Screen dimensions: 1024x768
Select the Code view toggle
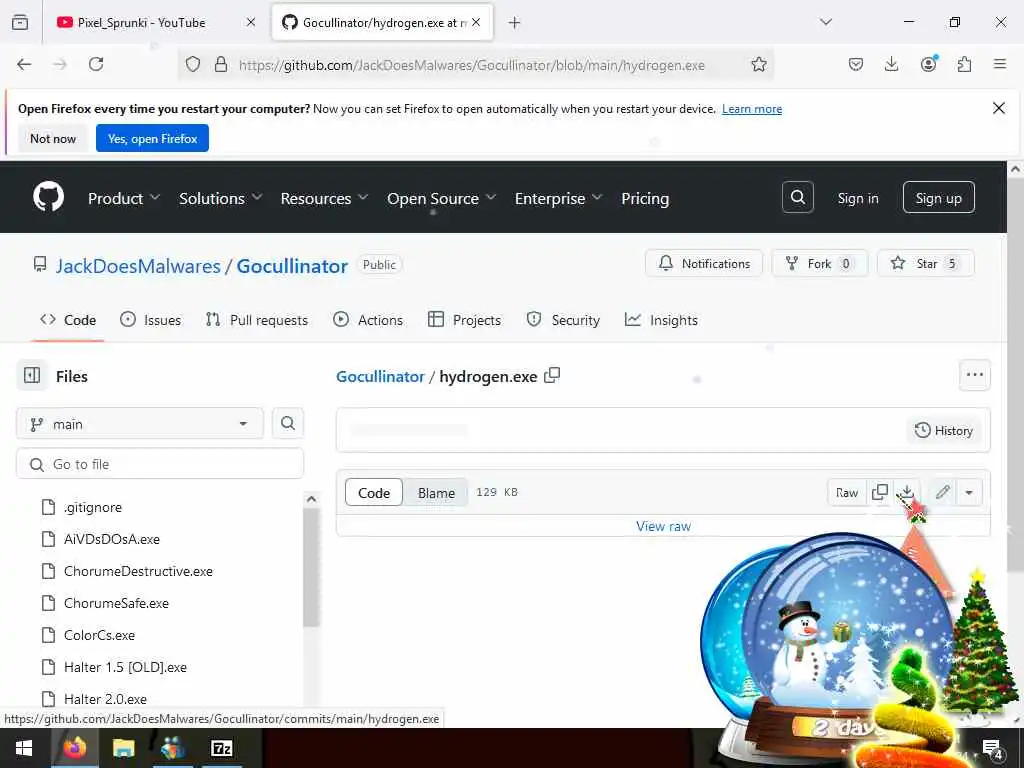(x=374, y=492)
